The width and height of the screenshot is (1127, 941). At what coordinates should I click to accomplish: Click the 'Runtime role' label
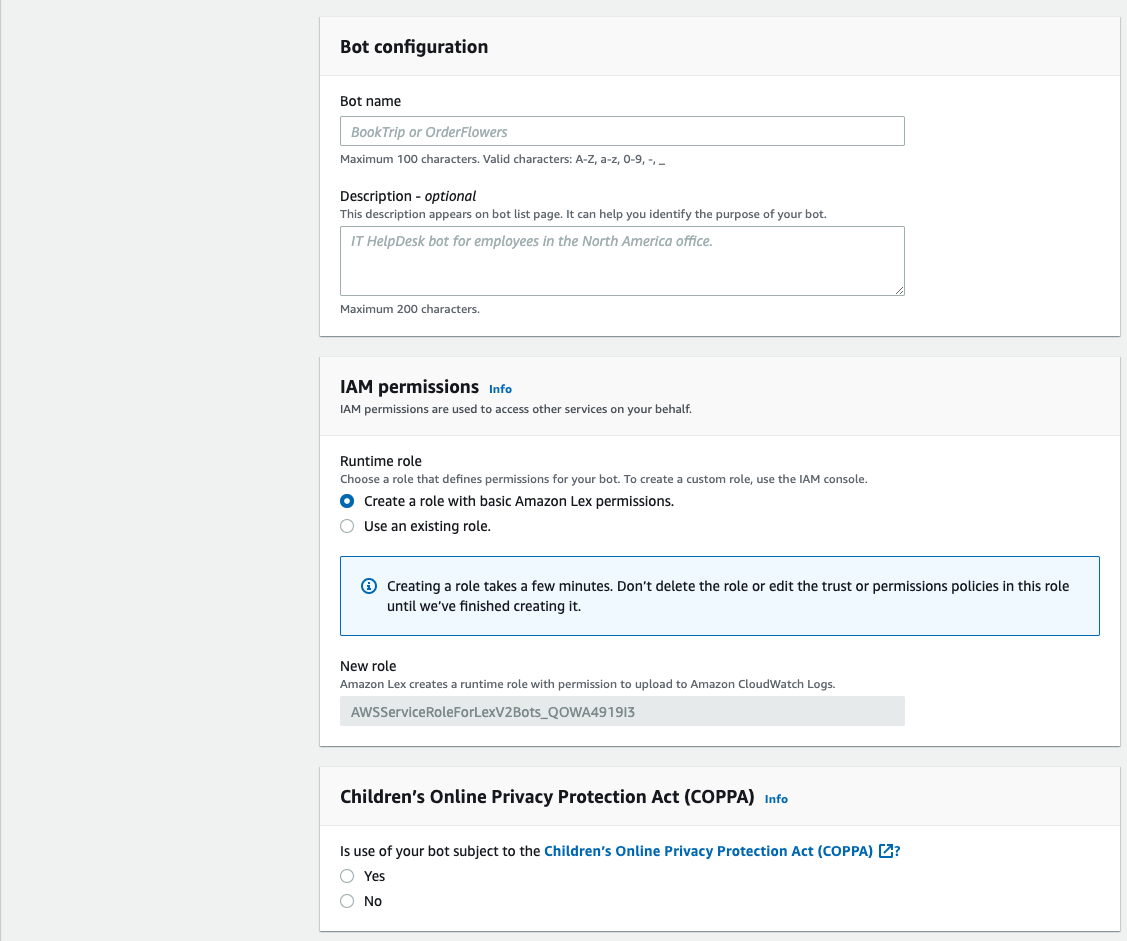tap(381, 461)
